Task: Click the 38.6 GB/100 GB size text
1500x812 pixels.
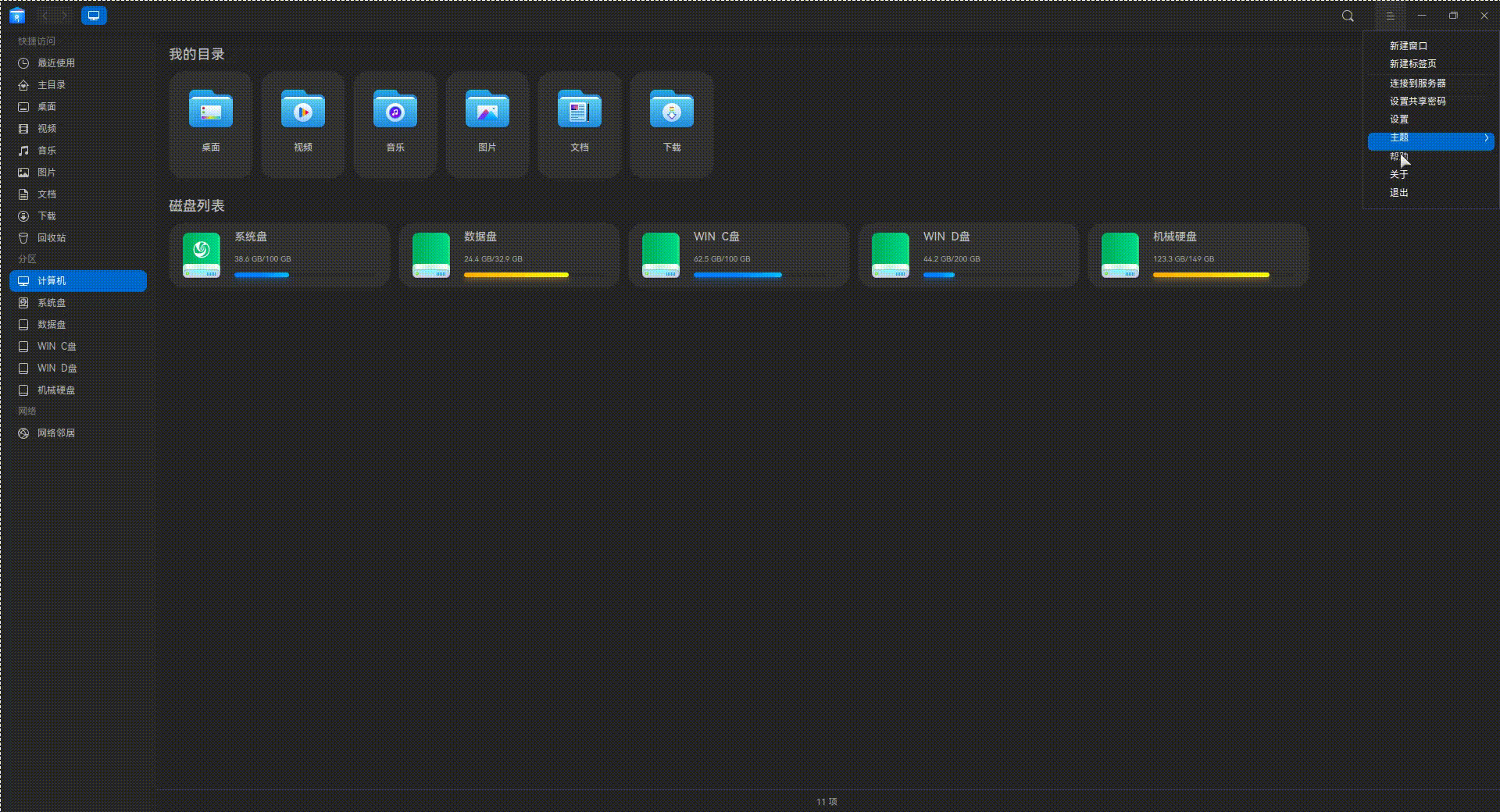Action: coord(262,259)
